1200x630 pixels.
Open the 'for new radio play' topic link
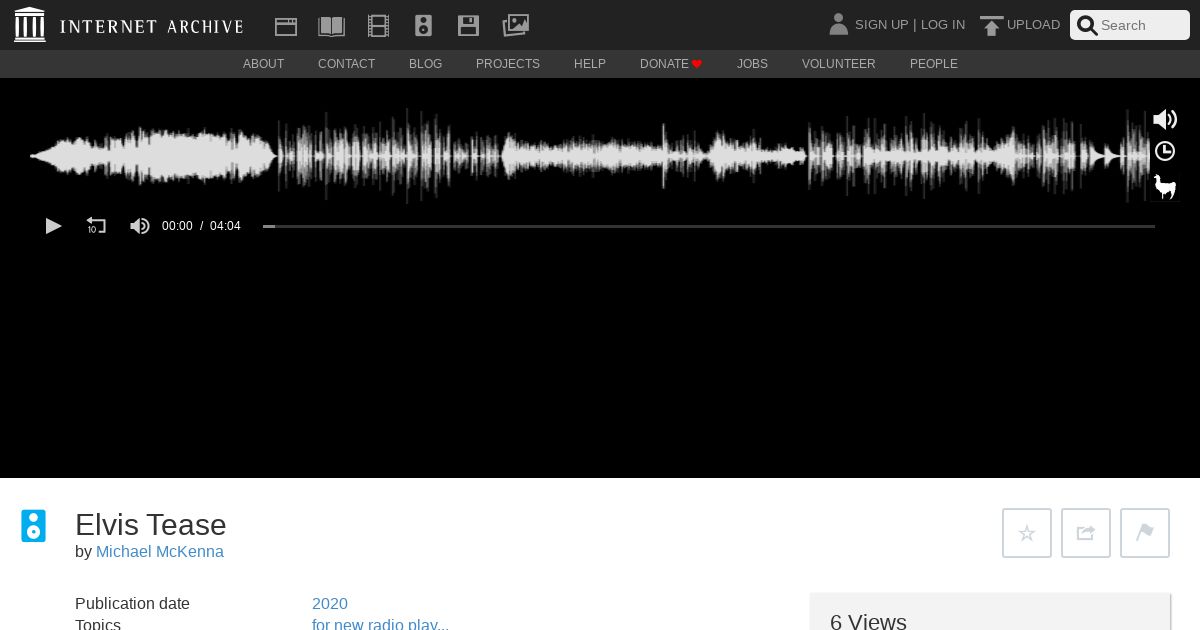click(380, 624)
